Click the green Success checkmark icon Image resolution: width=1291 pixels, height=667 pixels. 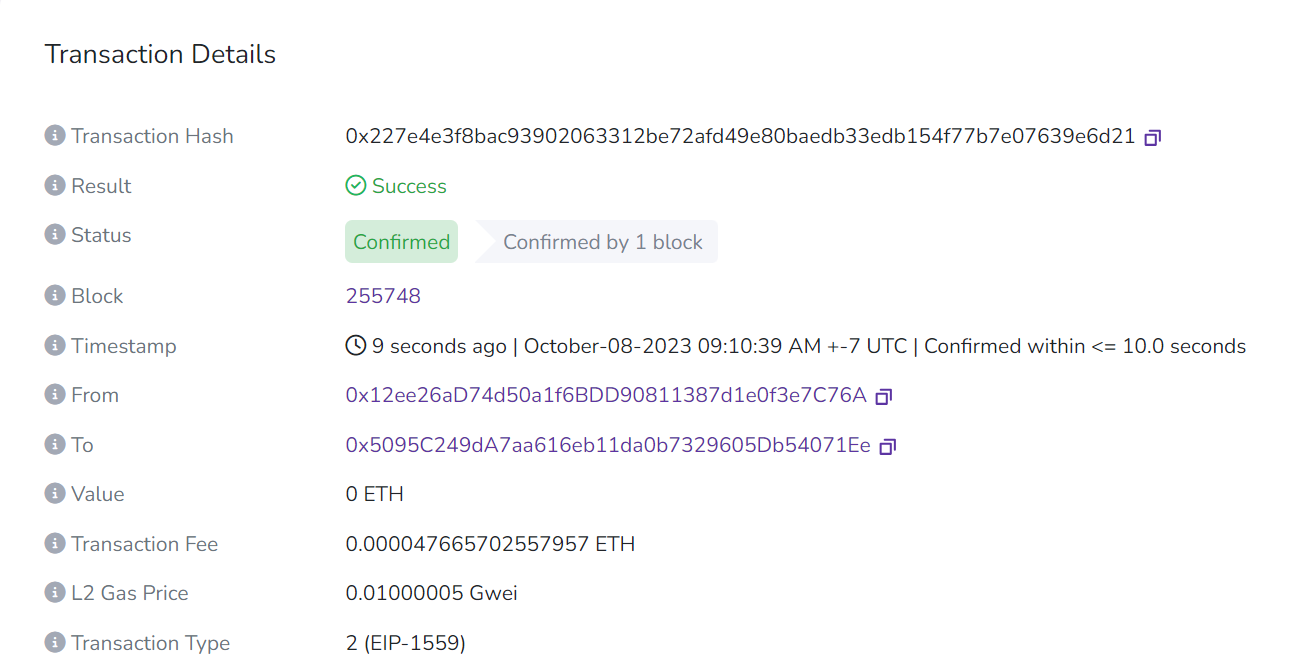pyautogui.click(x=356, y=186)
